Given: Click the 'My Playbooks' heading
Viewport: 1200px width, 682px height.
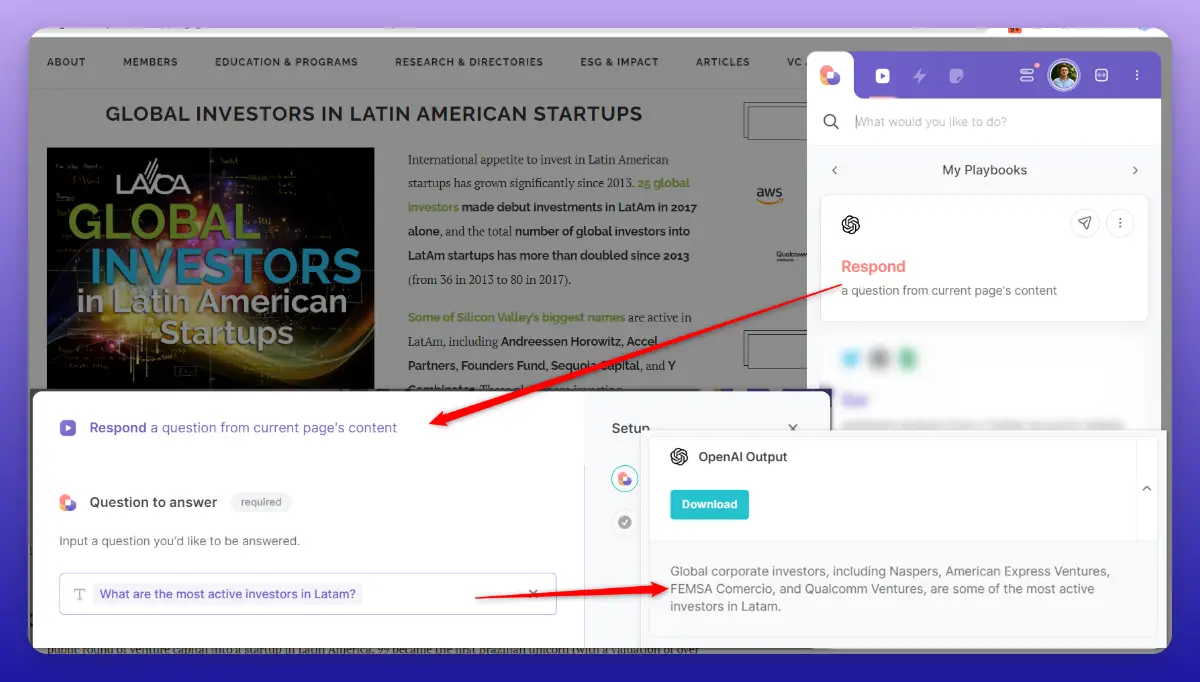Looking at the screenshot, I should pyautogui.click(x=985, y=170).
